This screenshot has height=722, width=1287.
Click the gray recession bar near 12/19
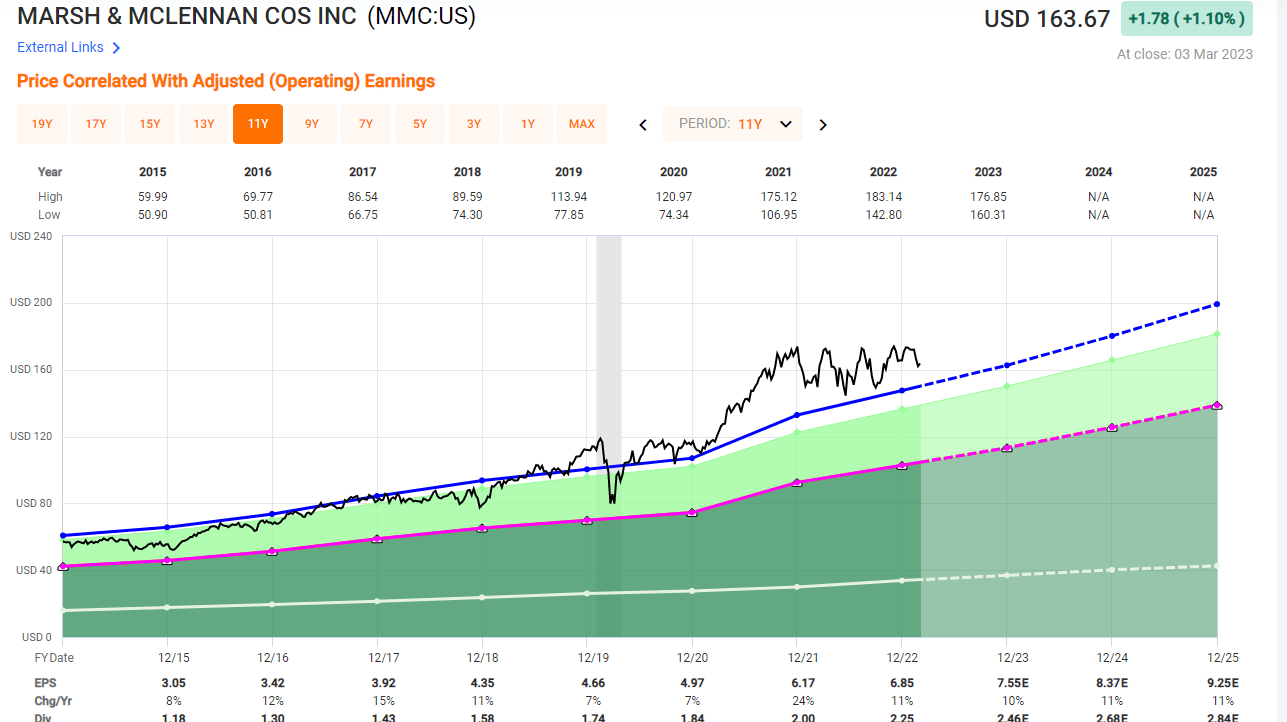(609, 436)
